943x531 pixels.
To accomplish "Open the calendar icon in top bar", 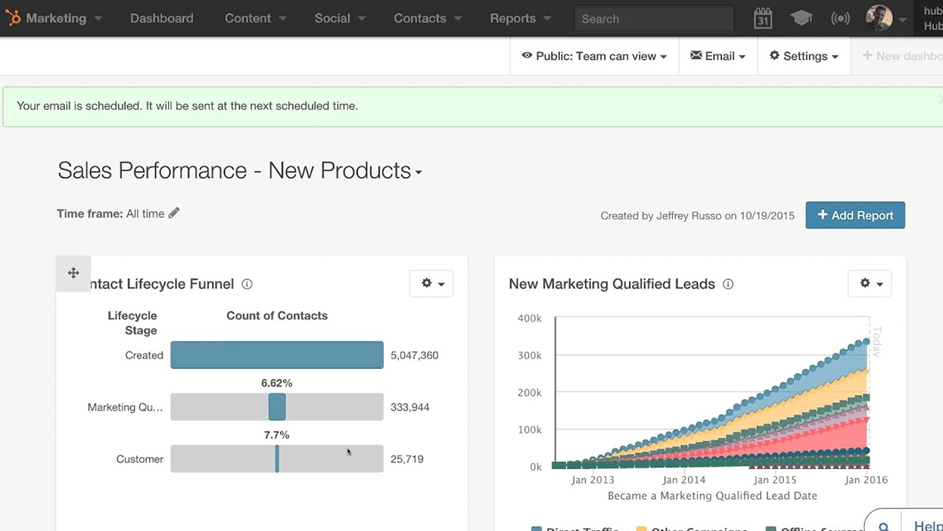I will [x=763, y=19].
